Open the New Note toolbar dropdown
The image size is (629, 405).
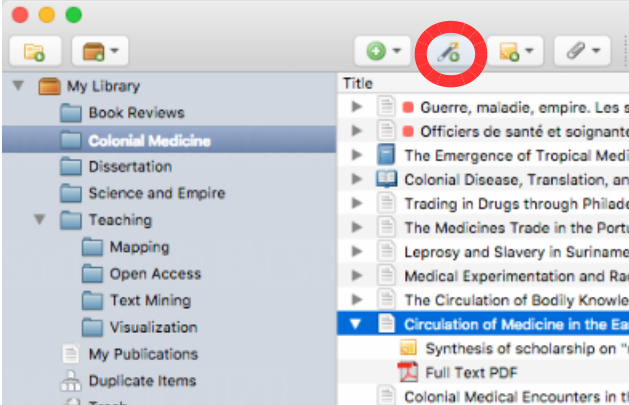pos(516,50)
